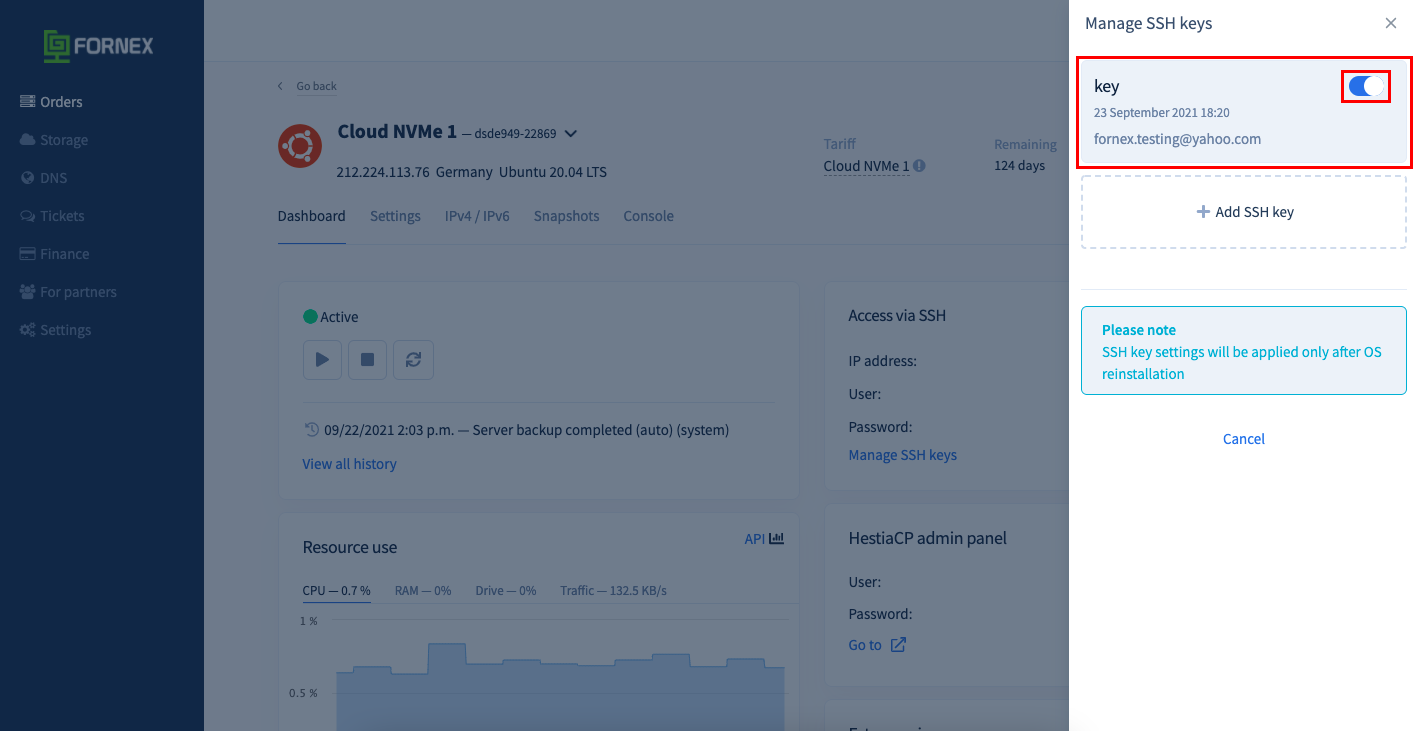Select the CPU — 0.7 % resource tab

coord(337,591)
